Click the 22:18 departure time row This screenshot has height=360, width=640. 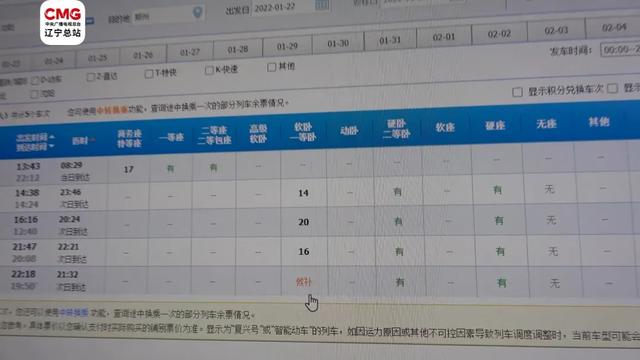pyautogui.click(x=23, y=274)
